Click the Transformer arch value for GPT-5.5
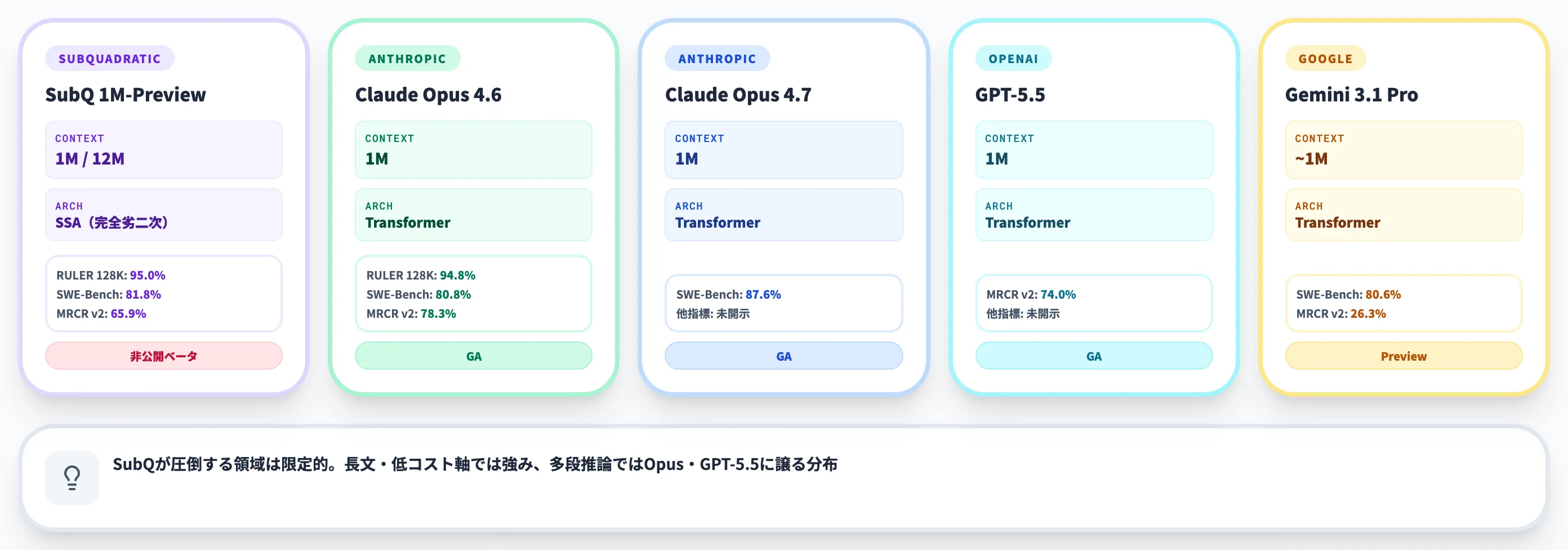 click(1027, 223)
